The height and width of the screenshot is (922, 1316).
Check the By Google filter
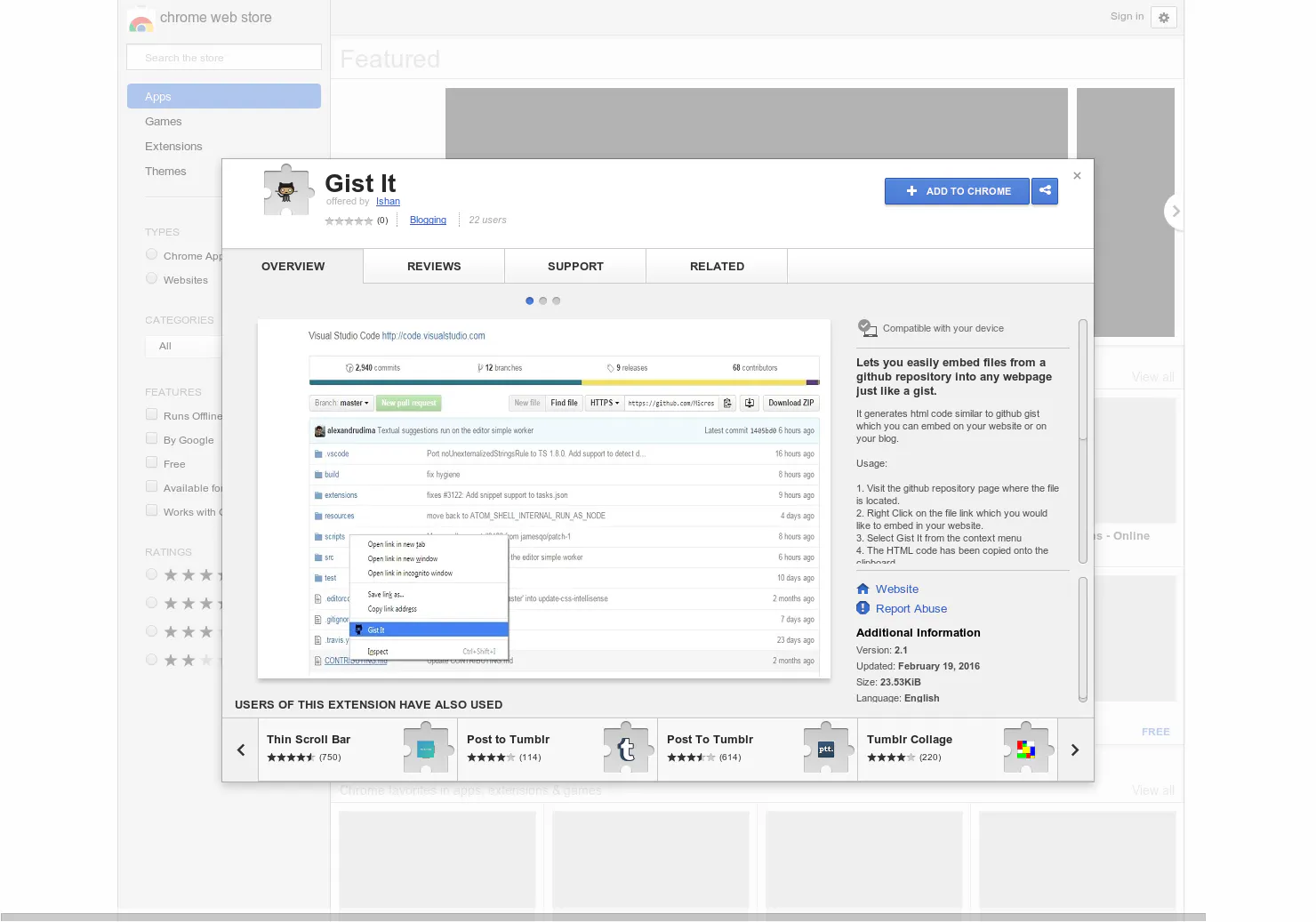click(x=151, y=438)
